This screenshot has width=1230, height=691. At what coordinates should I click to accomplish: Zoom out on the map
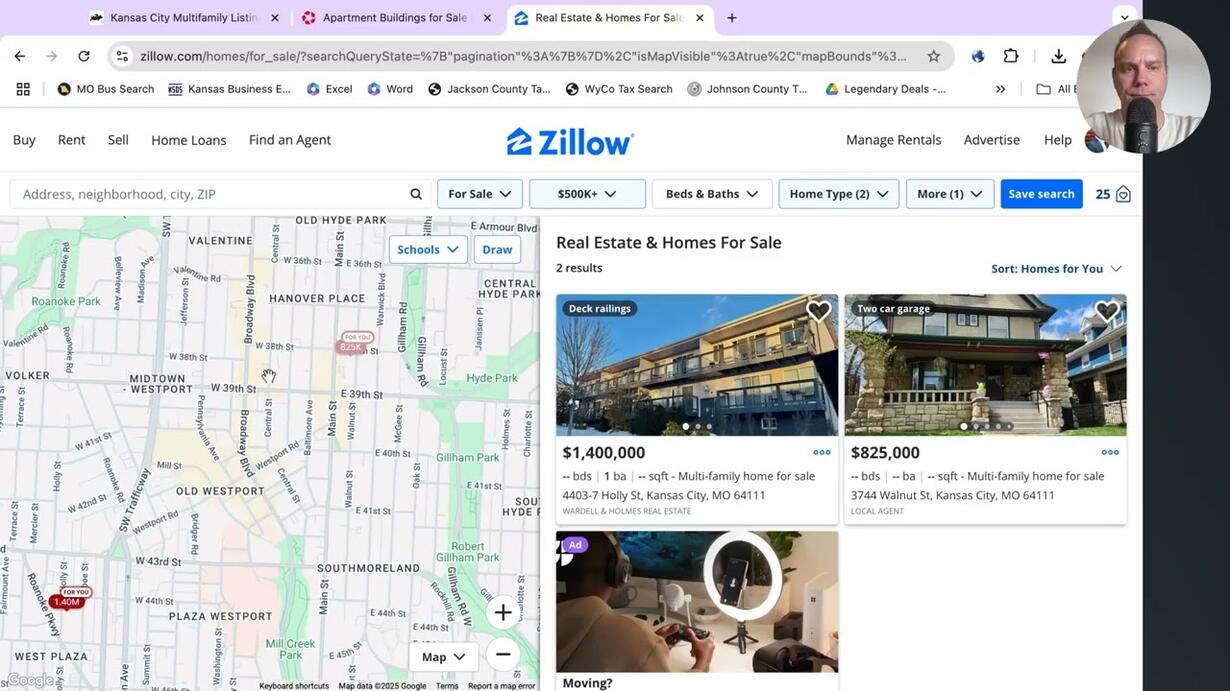[503, 654]
